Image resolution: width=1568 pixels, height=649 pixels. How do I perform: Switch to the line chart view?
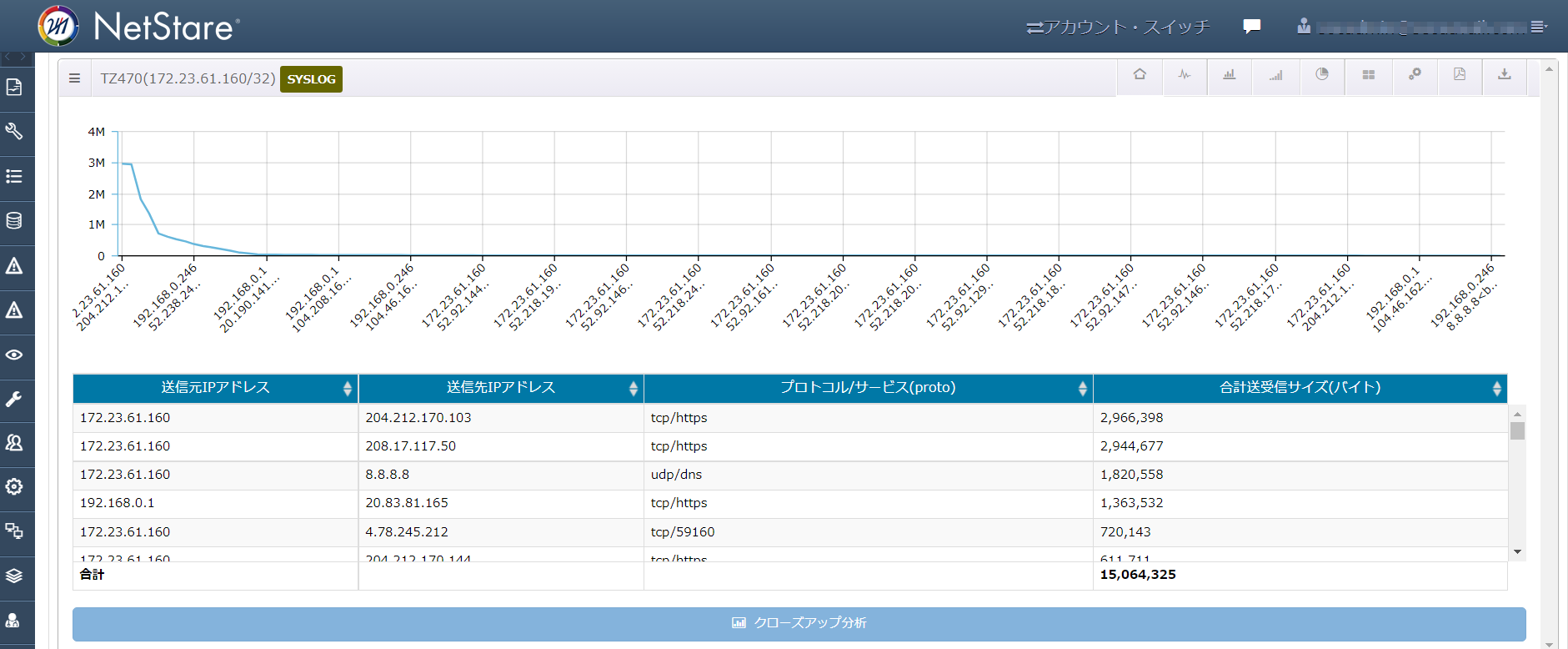[x=1185, y=75]
